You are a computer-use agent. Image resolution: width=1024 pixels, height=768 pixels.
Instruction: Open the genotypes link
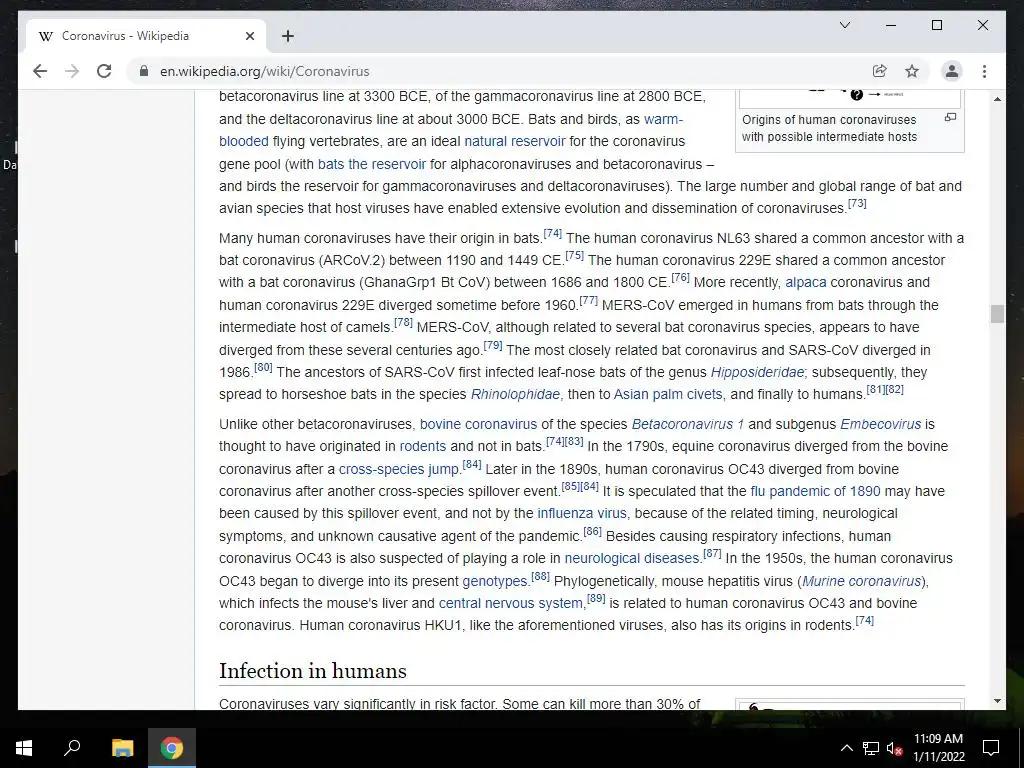tap(495, 581)
